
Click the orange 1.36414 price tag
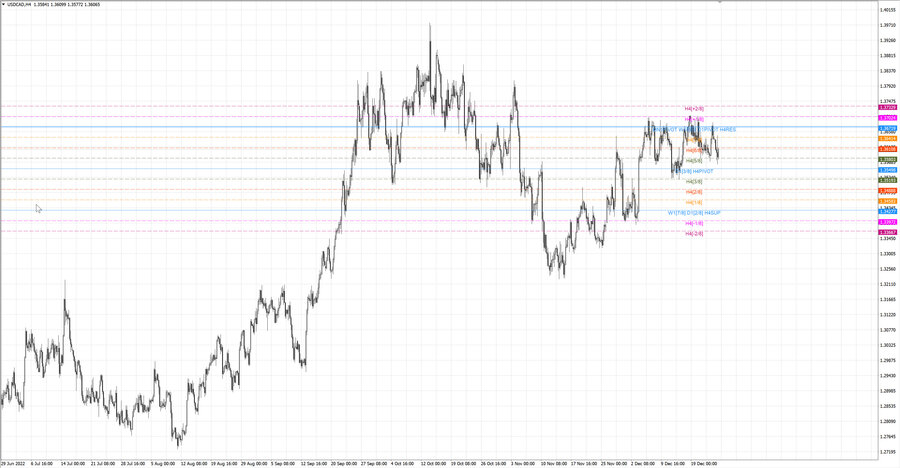888,139
